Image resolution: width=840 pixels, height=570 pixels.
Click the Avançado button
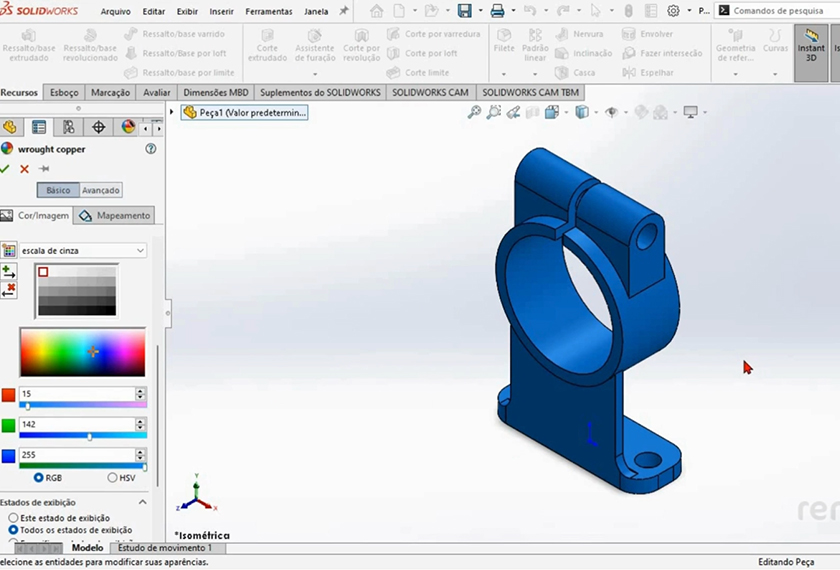tap(101, 190)
